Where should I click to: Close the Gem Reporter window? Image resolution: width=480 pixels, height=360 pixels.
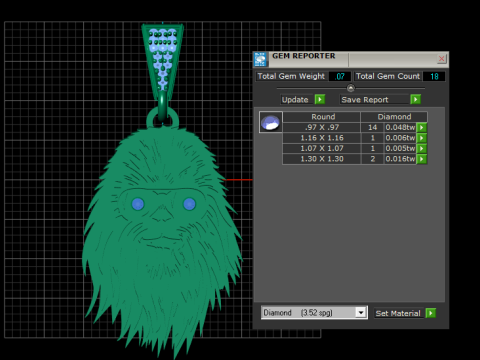442,59
